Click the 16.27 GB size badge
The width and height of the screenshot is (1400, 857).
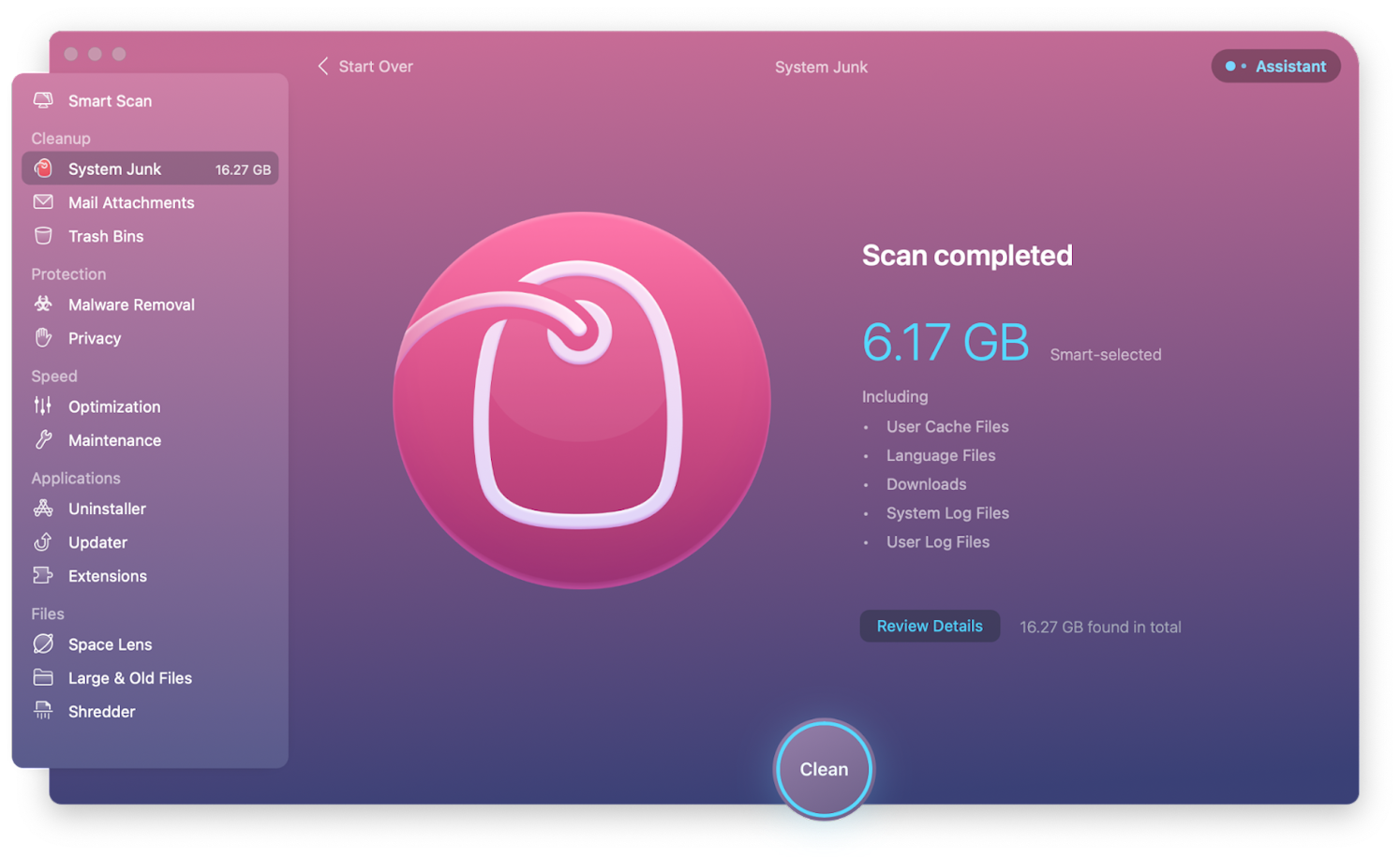tap(243, 170)
